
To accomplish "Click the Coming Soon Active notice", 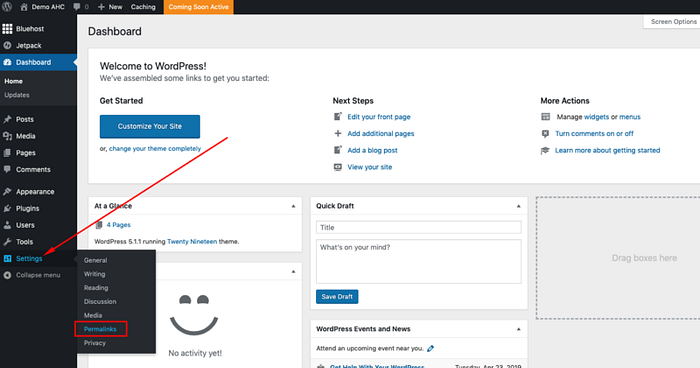I will (x=198, y=7).
